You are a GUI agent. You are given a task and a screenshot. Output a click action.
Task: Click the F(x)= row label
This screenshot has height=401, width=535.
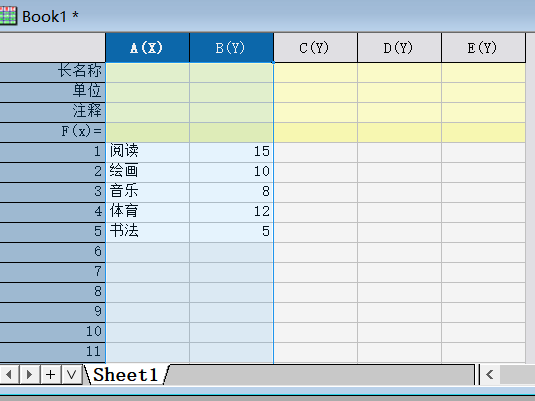[53, 132]
